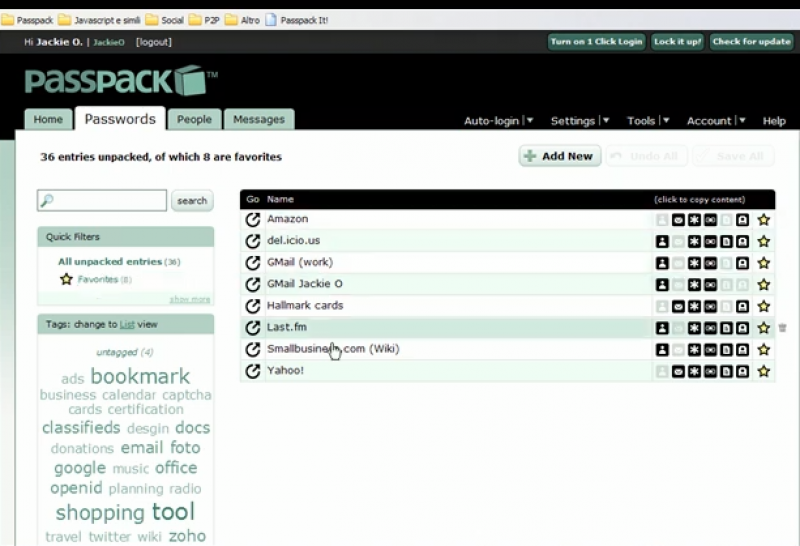Viewport: 800px width, 546px height.
Task: Toggle favorite star for Last.fm
Action: click(763, 328)
